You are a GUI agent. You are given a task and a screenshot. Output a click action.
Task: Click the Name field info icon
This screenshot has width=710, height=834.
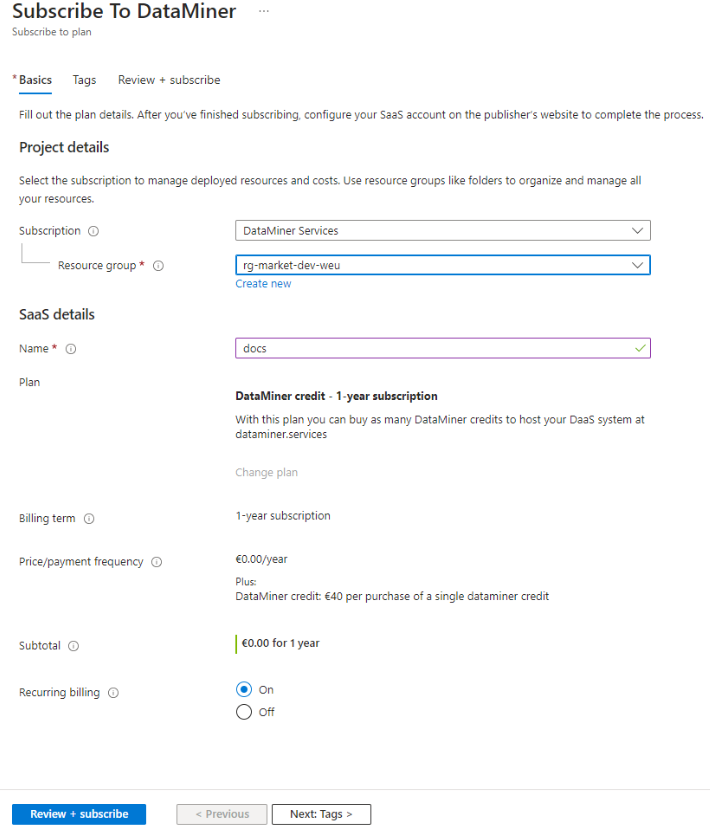click(x=71, y=349)
